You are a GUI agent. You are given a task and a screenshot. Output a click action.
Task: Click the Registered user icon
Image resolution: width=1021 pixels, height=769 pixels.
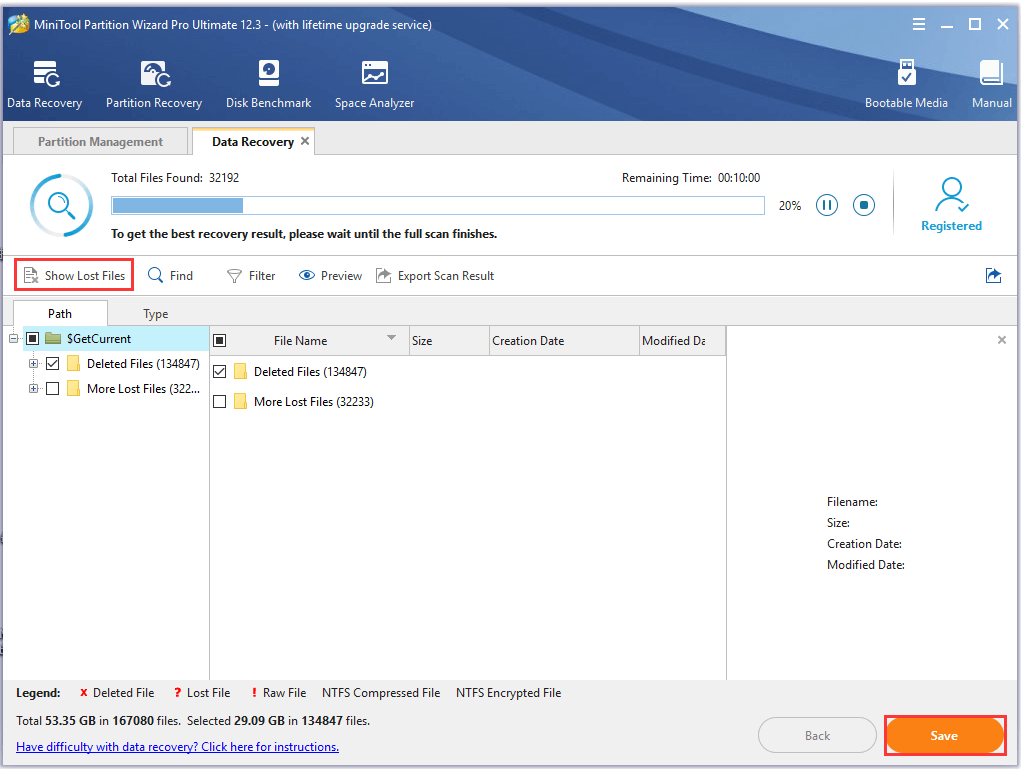coord(951,195)
